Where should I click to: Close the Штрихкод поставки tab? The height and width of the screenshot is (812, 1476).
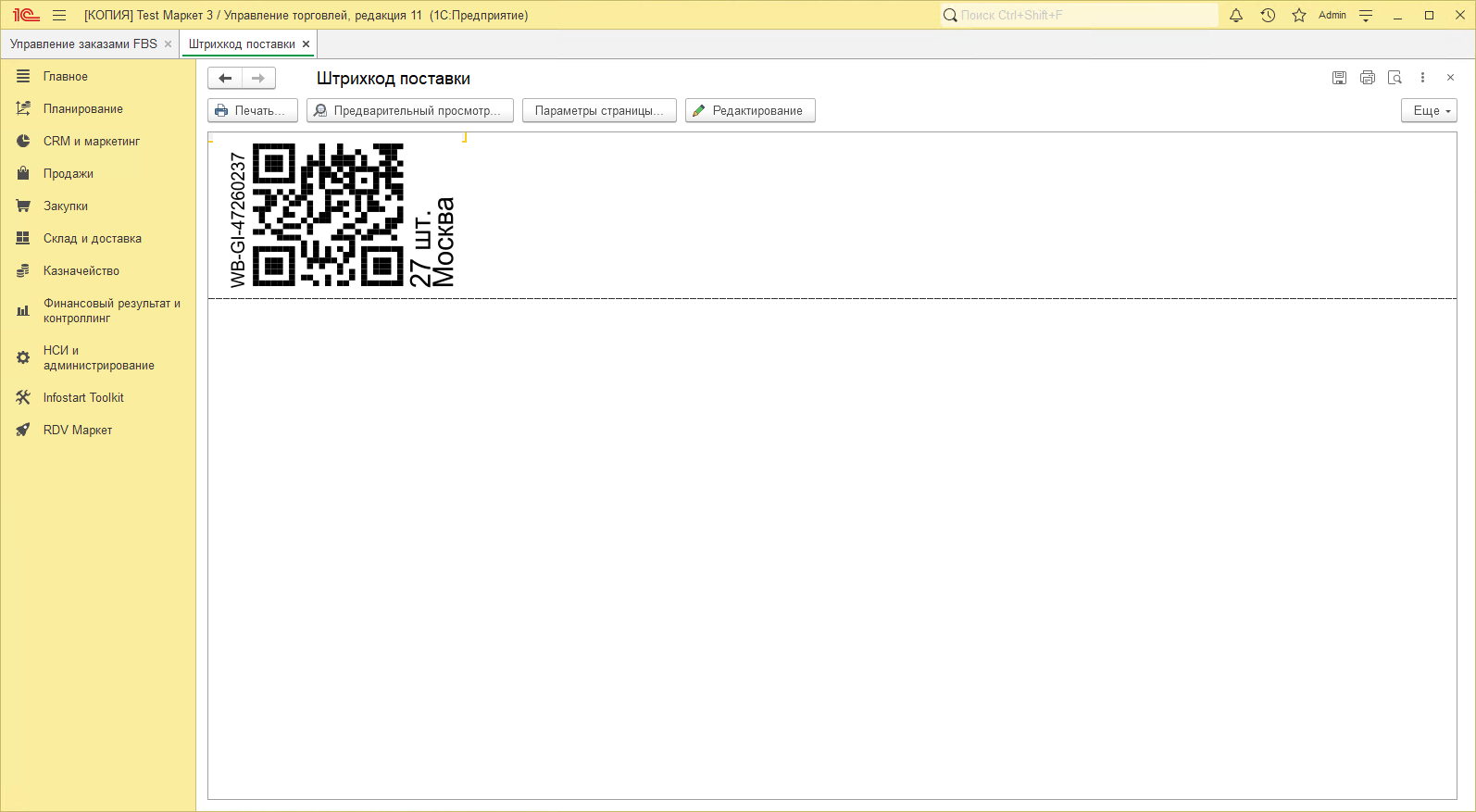pos(306,44)
